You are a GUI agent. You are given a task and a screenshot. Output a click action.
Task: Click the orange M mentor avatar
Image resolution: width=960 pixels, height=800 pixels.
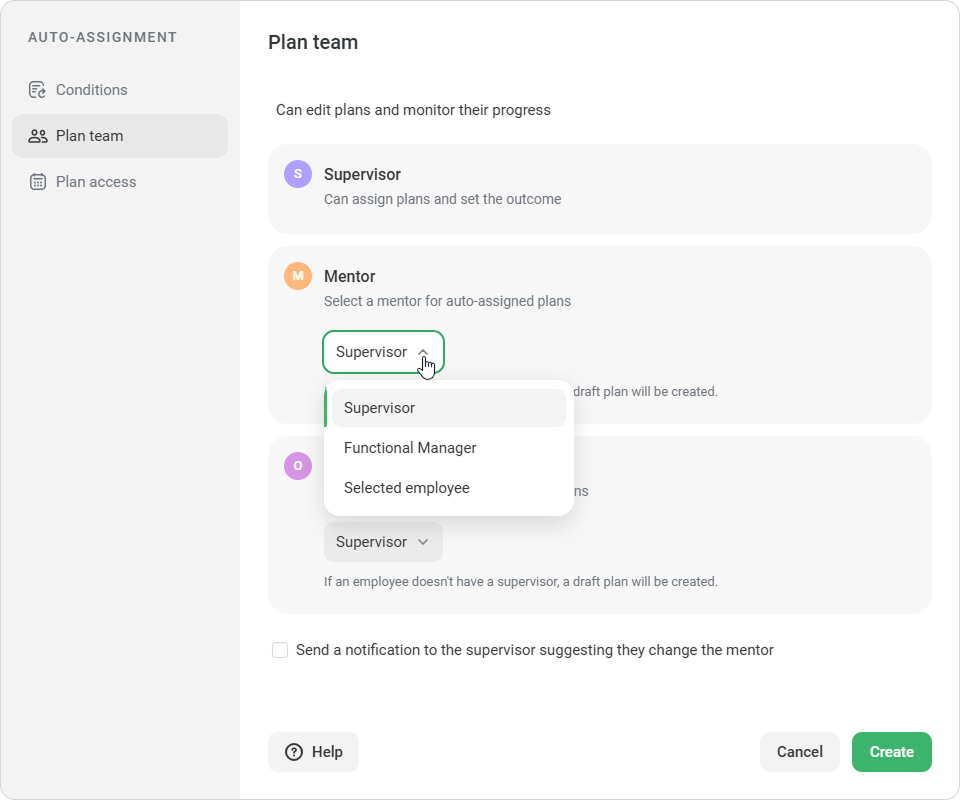[x=298, y=276]
